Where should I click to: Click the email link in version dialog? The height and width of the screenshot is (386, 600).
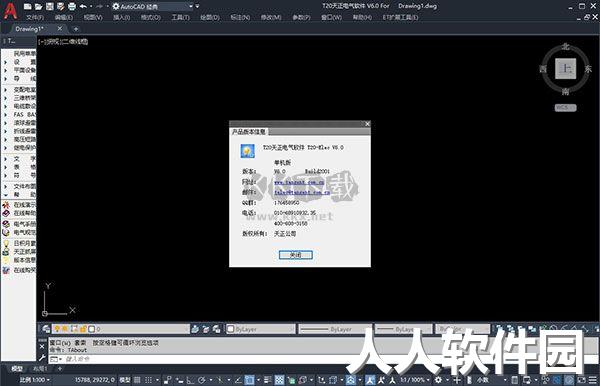[x=302, y=192]
